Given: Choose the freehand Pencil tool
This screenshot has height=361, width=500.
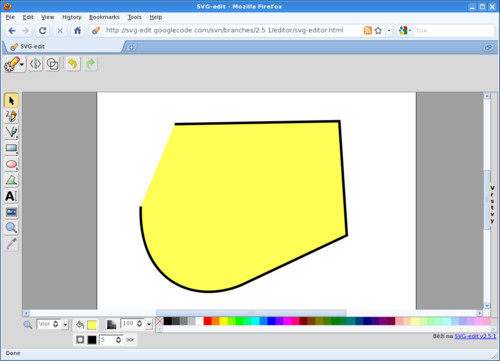Looking at the screenshot, I should tap(11, 116).
